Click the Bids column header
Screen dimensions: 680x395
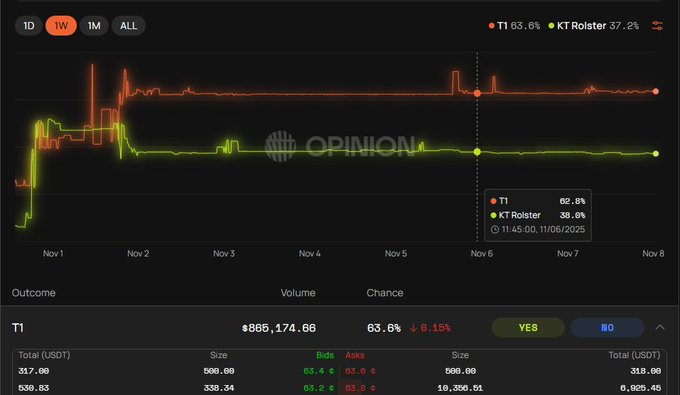pyautogui.click(x=325, y=355)
